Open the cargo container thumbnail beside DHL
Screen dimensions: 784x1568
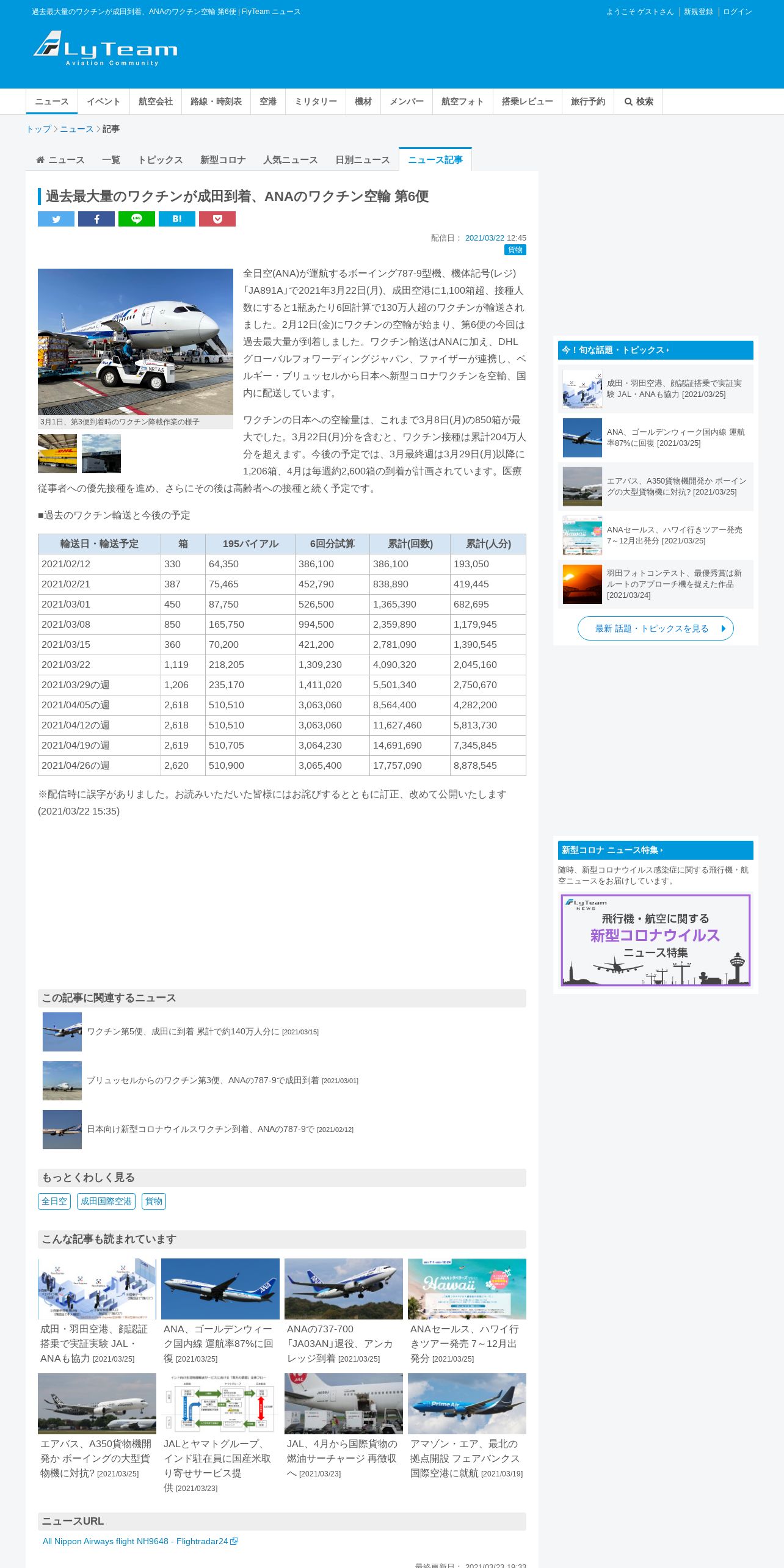[101, 454]
